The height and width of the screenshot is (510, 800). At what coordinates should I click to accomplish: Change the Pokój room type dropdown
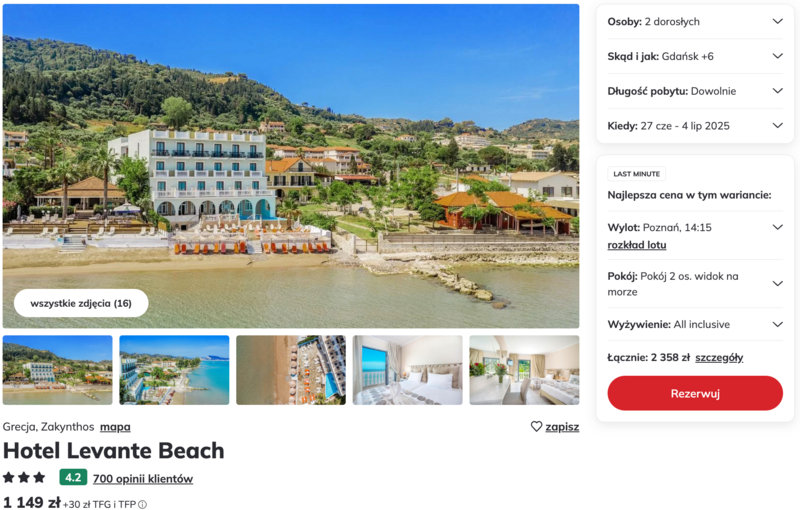pos(695,284)
